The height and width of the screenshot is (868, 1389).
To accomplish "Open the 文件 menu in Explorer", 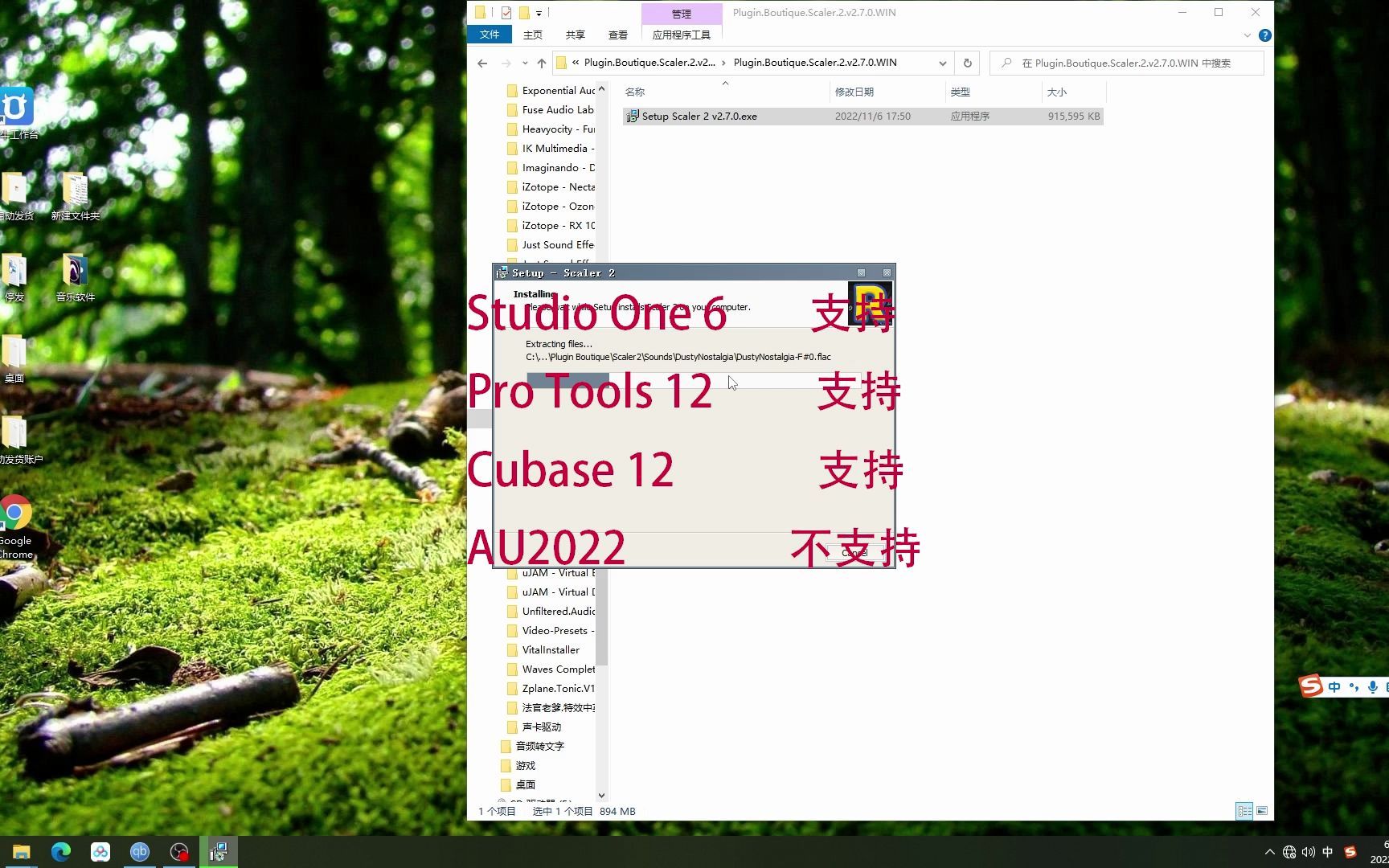I will click(x=490, y=35).
